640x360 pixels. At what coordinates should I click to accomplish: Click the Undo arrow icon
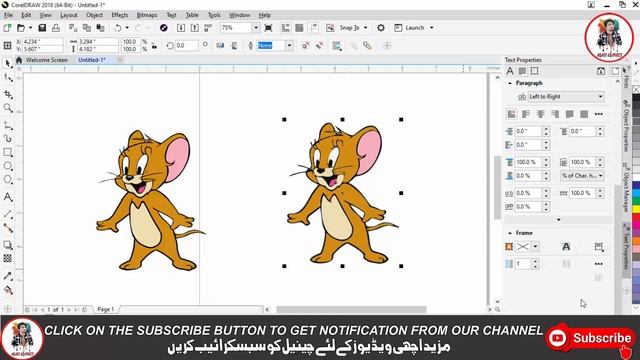(118, 28)
